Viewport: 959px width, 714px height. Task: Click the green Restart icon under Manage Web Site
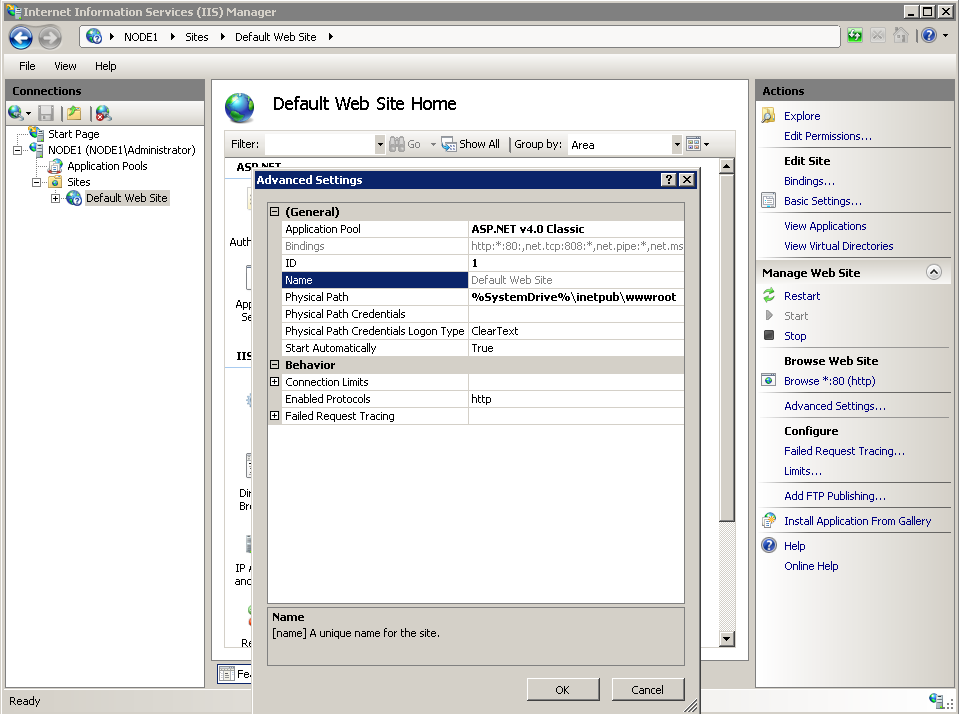tap(769, 296)
